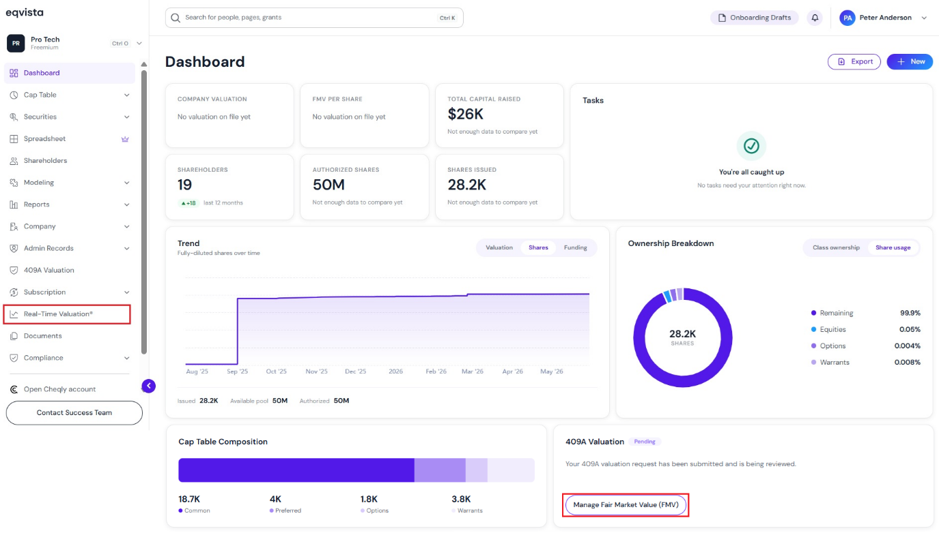Expand the Reports menu chevron
The width and height of the screenshot is (939, 533).
[x=126, y=204]
